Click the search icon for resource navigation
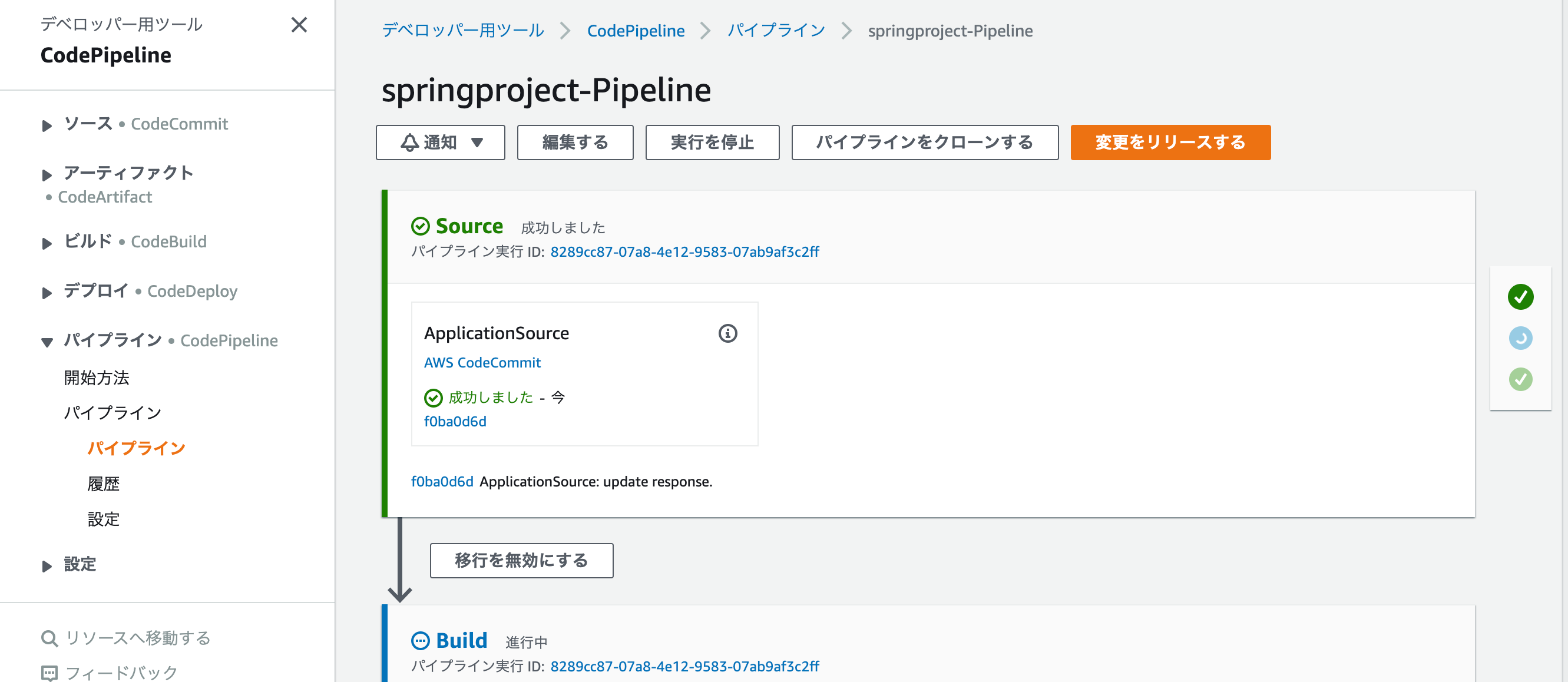The height and width of the screenshot is (682, 1568). [x=49, y=638]
